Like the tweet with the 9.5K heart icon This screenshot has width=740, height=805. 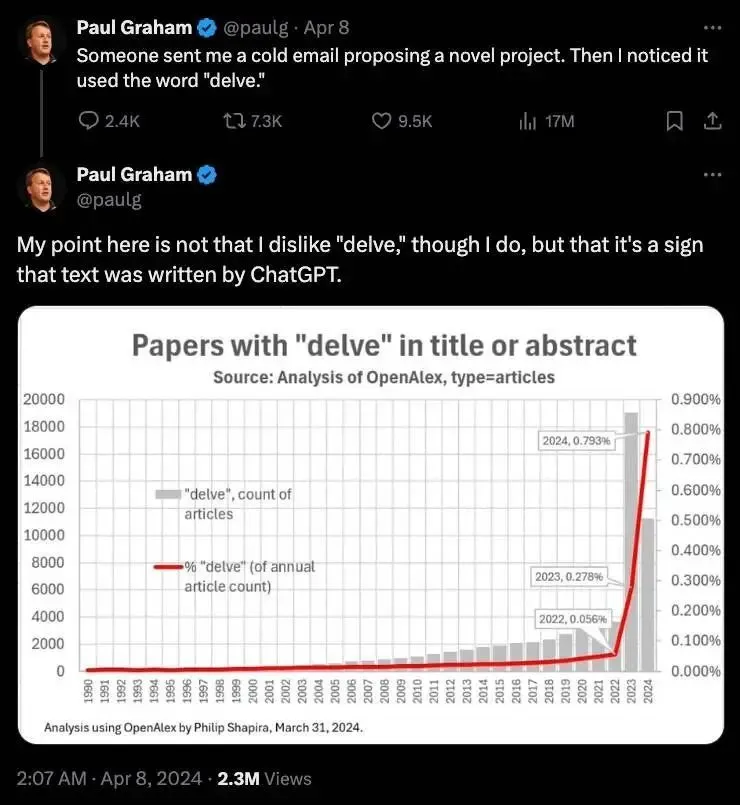(x=381, y=121)
